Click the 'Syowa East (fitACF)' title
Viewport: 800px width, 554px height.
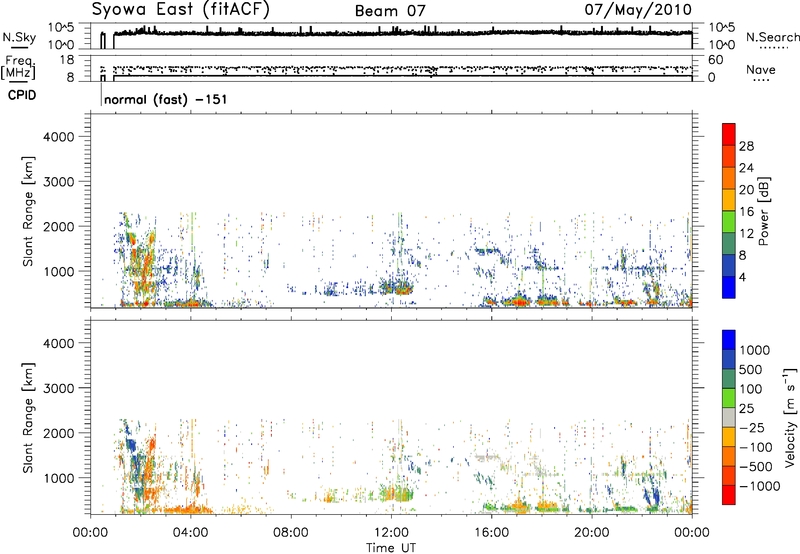pyautogui.click(x=181, y=10)
